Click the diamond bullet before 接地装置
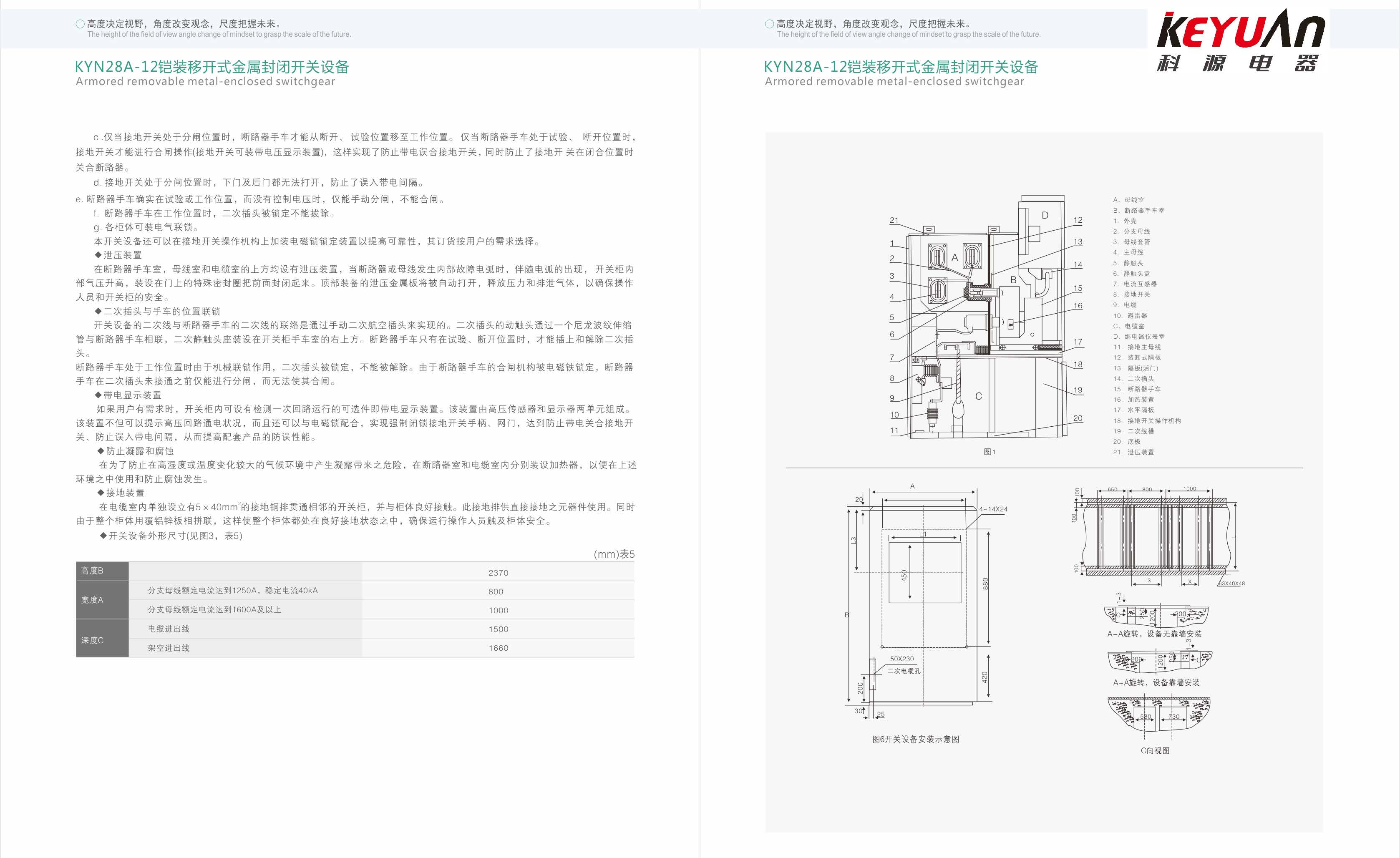The image size is (1400, 858). coord(101,493)
